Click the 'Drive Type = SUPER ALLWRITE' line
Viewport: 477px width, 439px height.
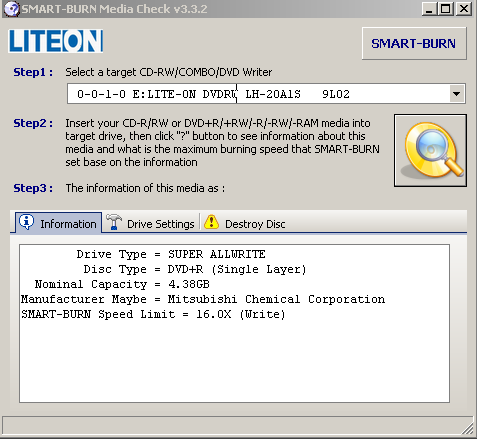point(171,254)
